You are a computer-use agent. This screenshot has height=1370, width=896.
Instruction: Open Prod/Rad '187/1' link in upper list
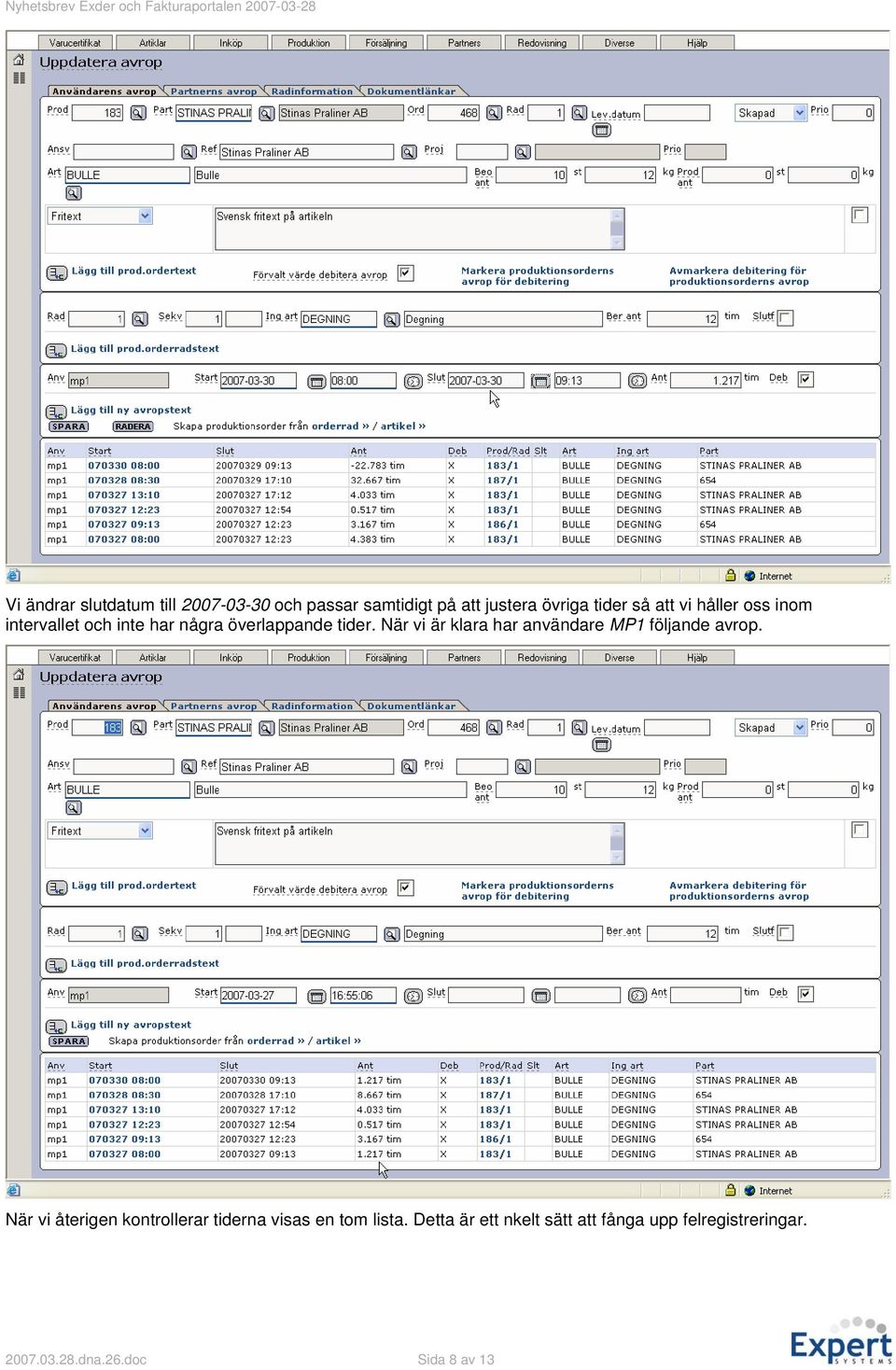click(502, 481)
